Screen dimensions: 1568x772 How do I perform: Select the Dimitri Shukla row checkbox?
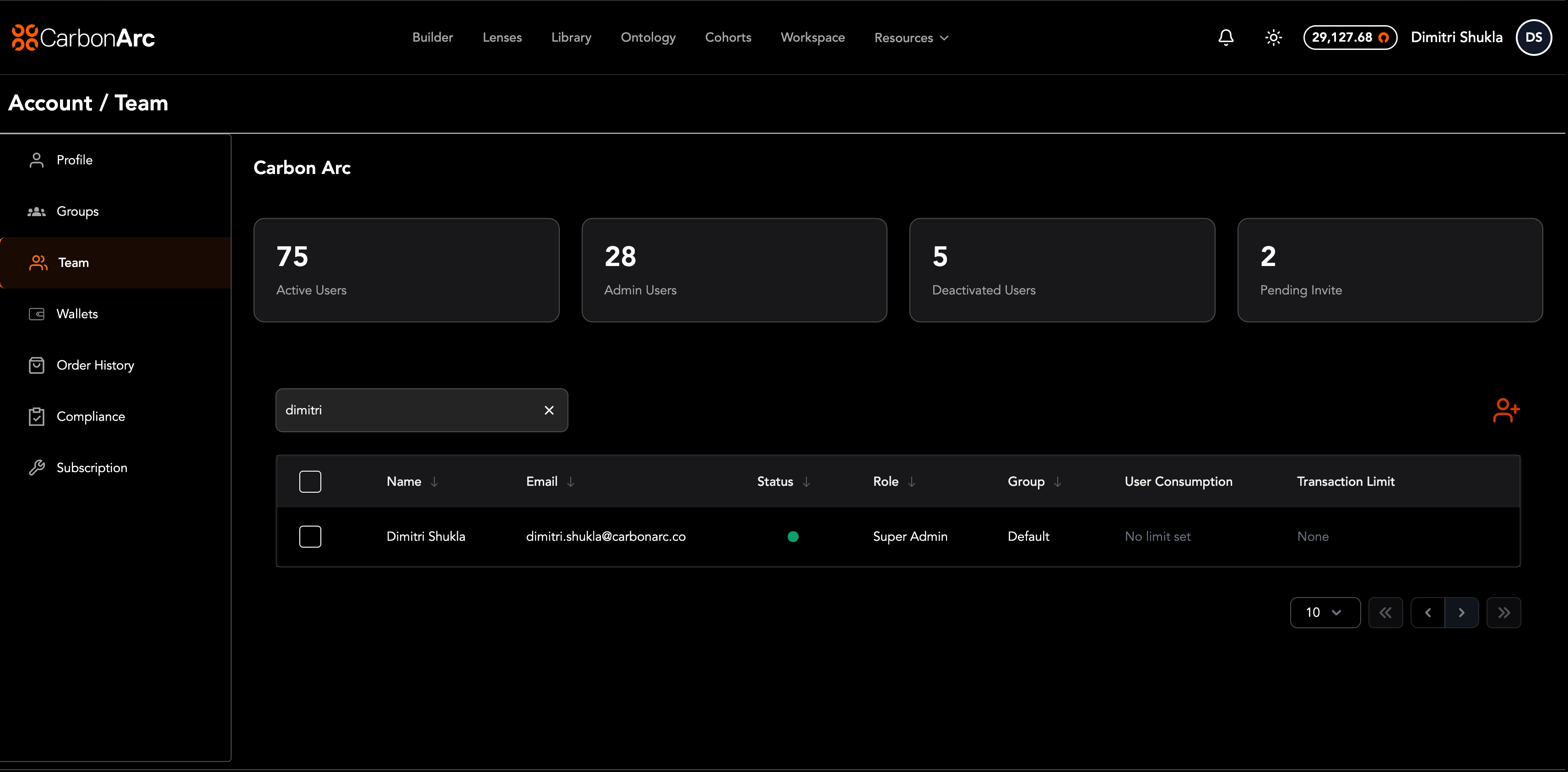tap(310, 536)
